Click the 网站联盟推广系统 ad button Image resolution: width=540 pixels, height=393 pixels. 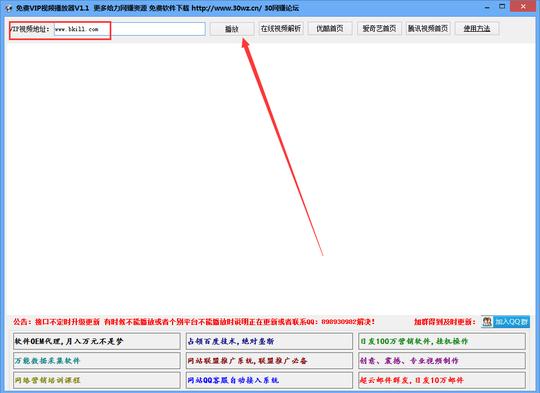[269, 361]
